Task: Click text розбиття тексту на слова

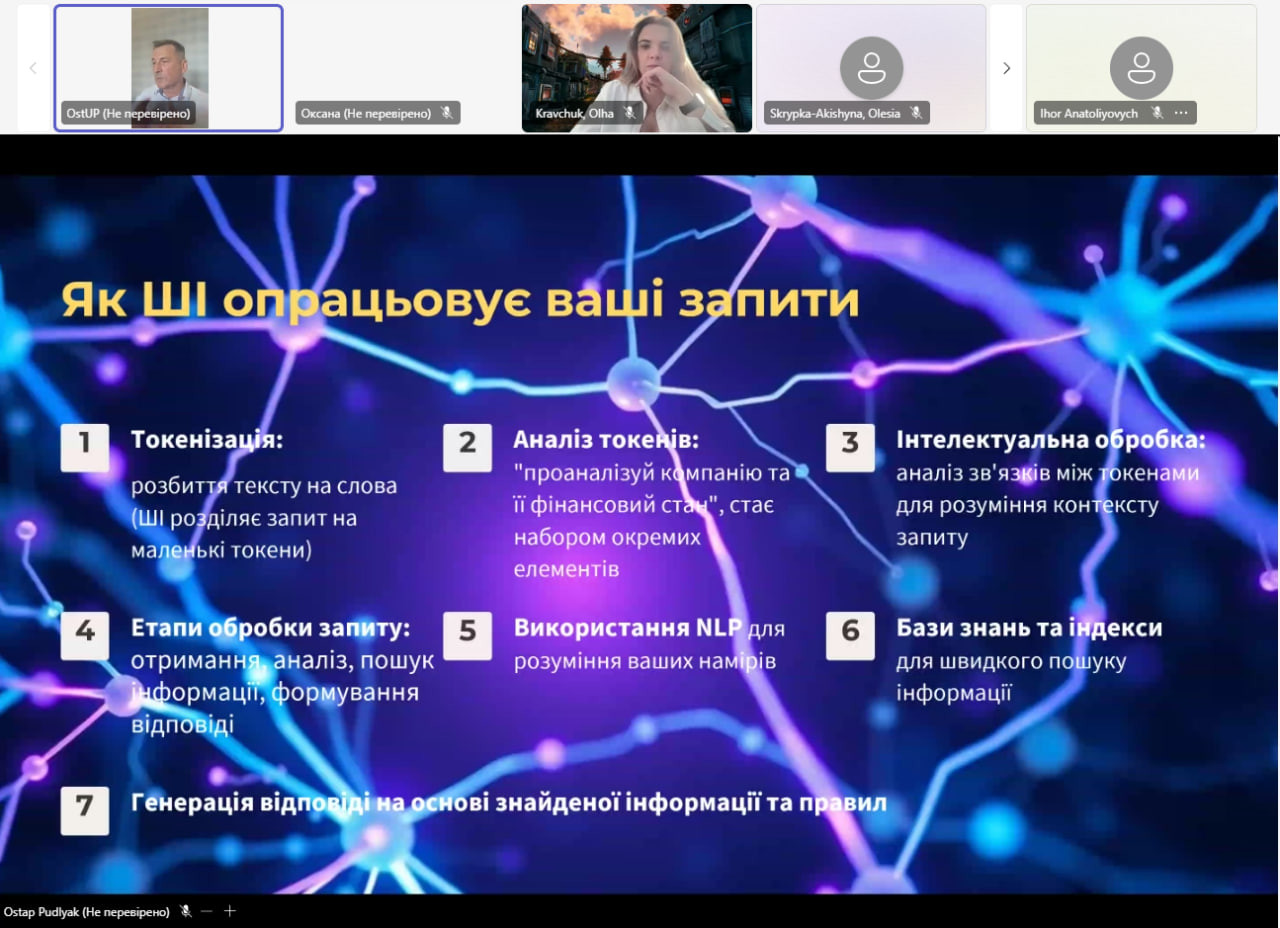Action: (x=264, y=486)
